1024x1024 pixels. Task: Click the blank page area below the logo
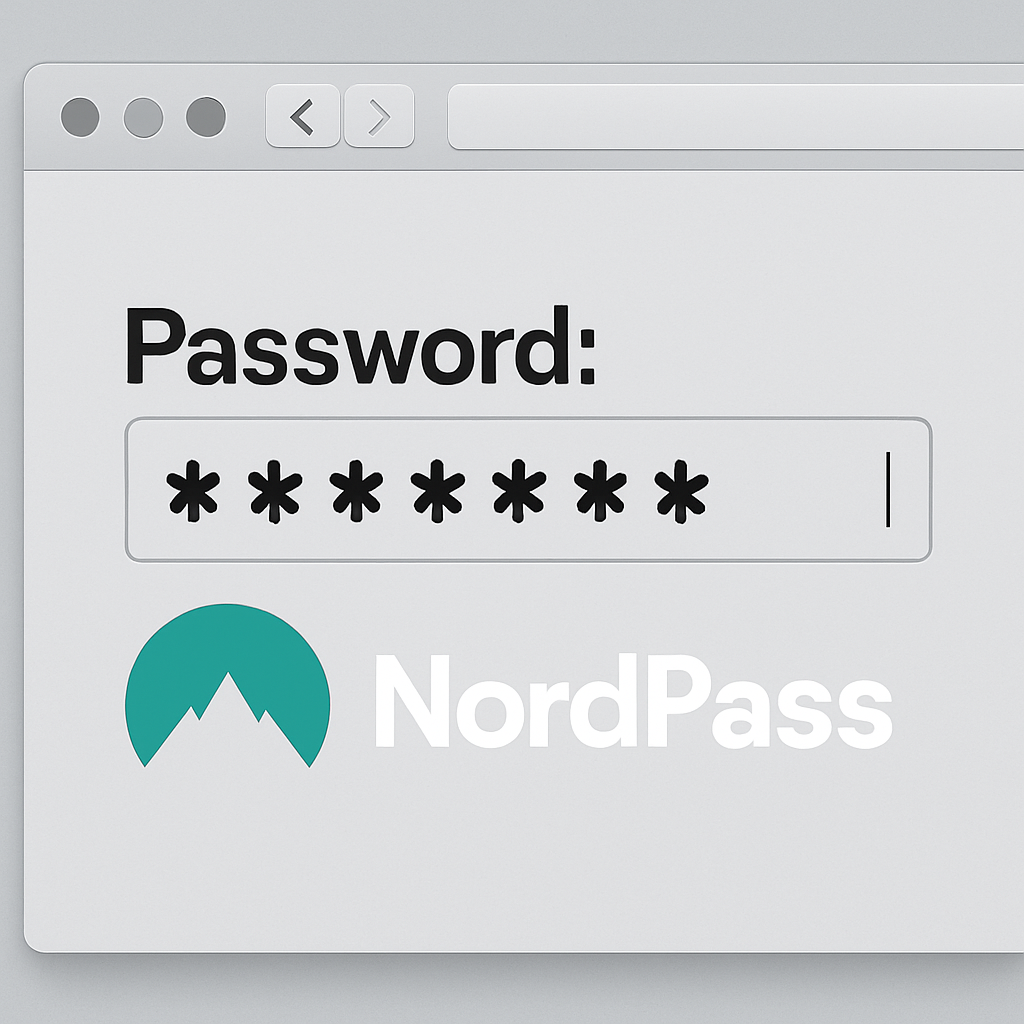[522, 862]
